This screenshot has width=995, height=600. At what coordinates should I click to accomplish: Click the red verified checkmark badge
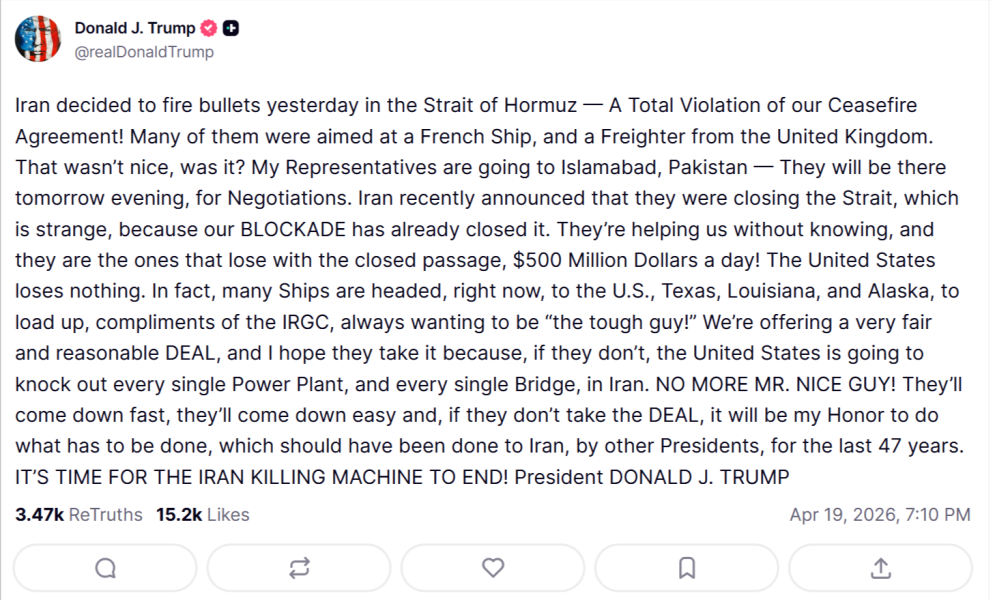[209, 28]
